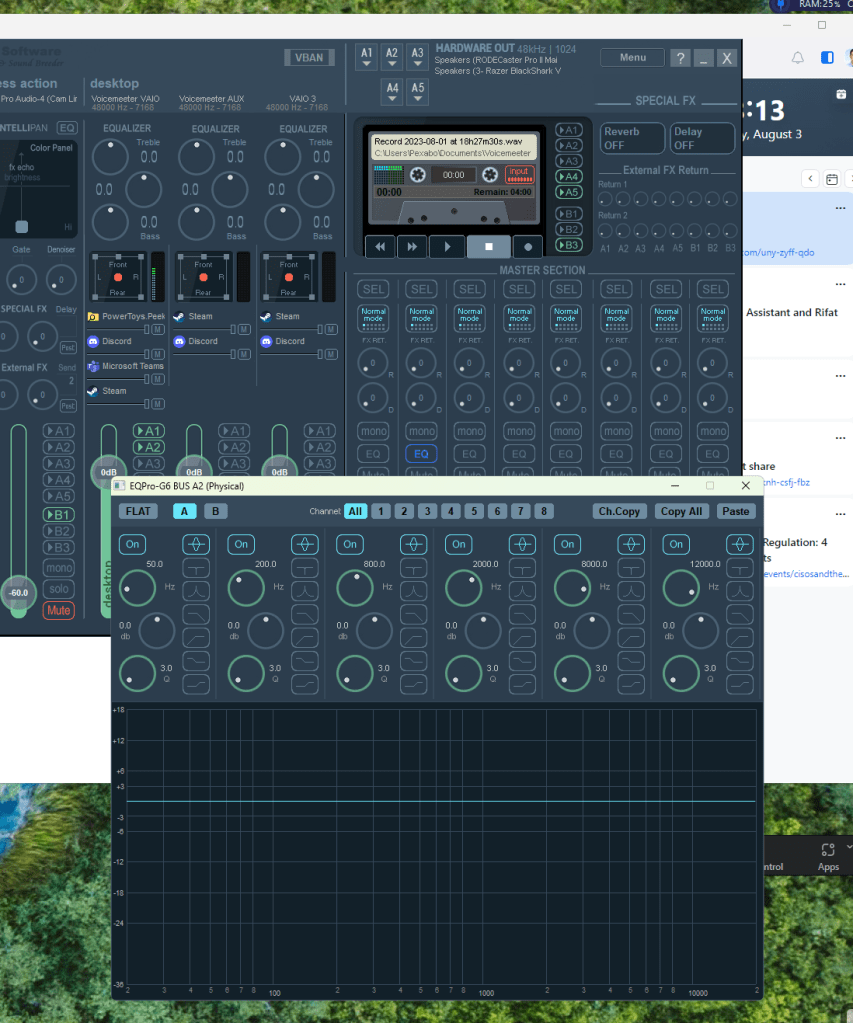Open notifications bell in the background window
The width and height of the screenshot is (853, 1023).
(x=798, y=57)
